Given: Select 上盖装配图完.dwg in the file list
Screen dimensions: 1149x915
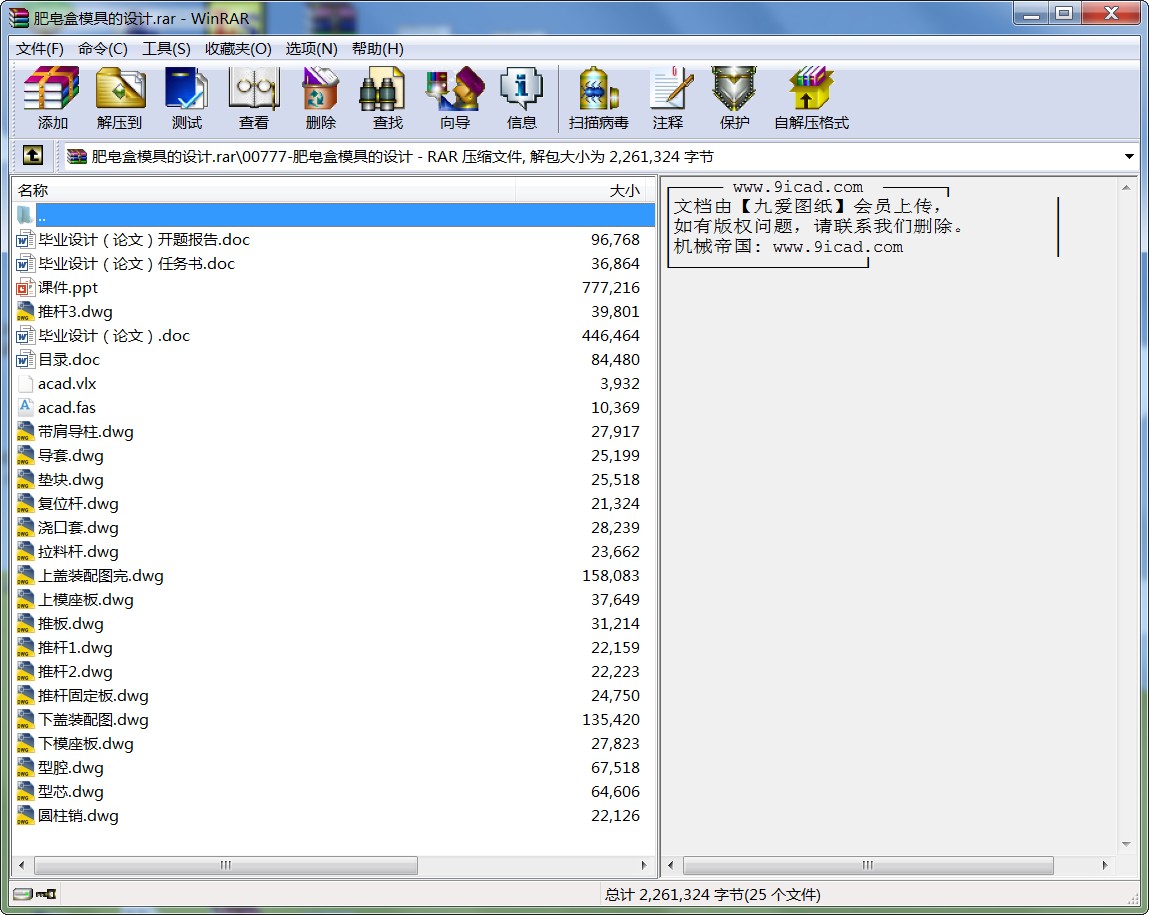Looking at the screenshot, I should click(100, 576).
